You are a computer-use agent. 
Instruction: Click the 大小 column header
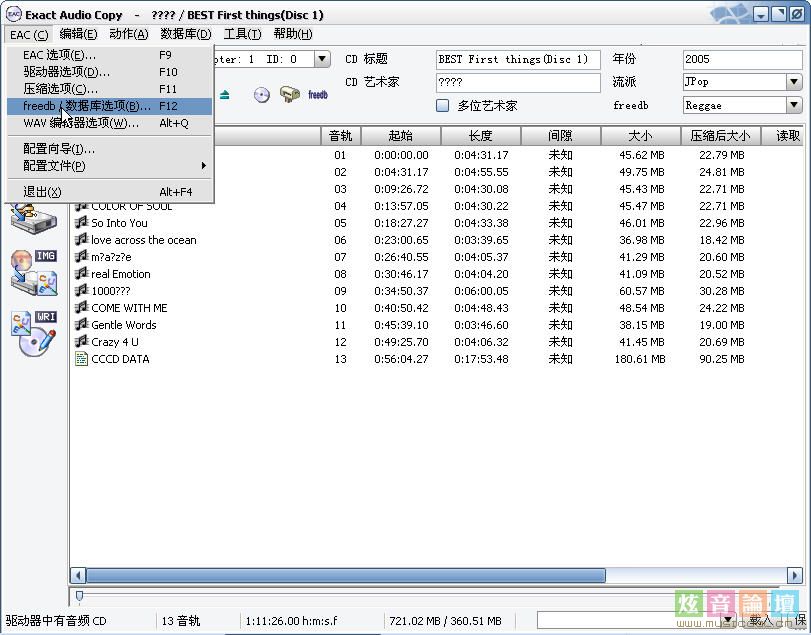tap(640, 136)
